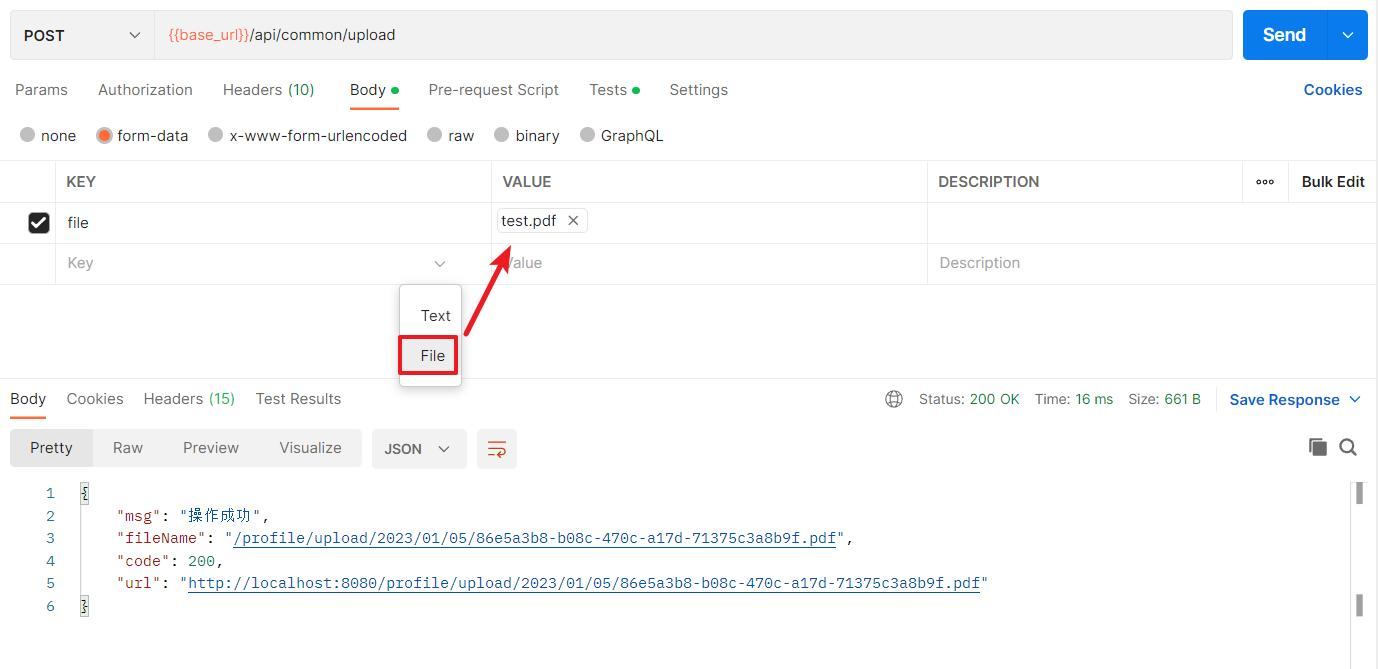Select the form-data radio button
Screen dimensions: 1378x669
point(104,135)
